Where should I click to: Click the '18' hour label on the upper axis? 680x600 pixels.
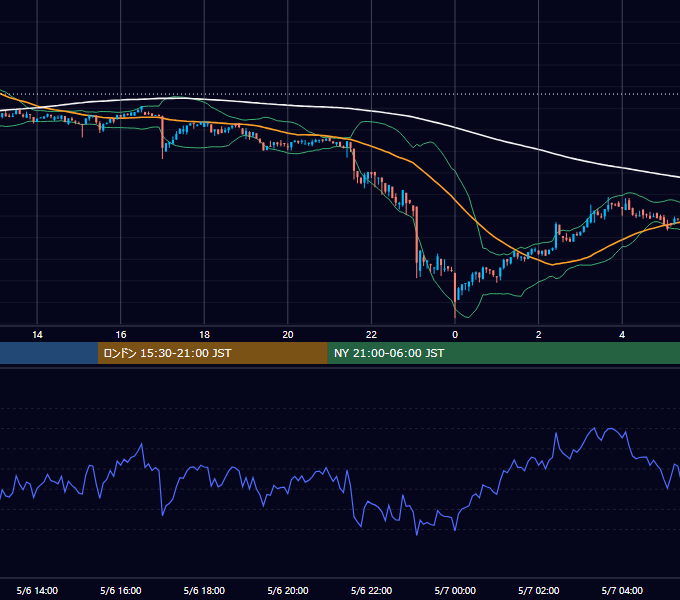tap(204, 335)
